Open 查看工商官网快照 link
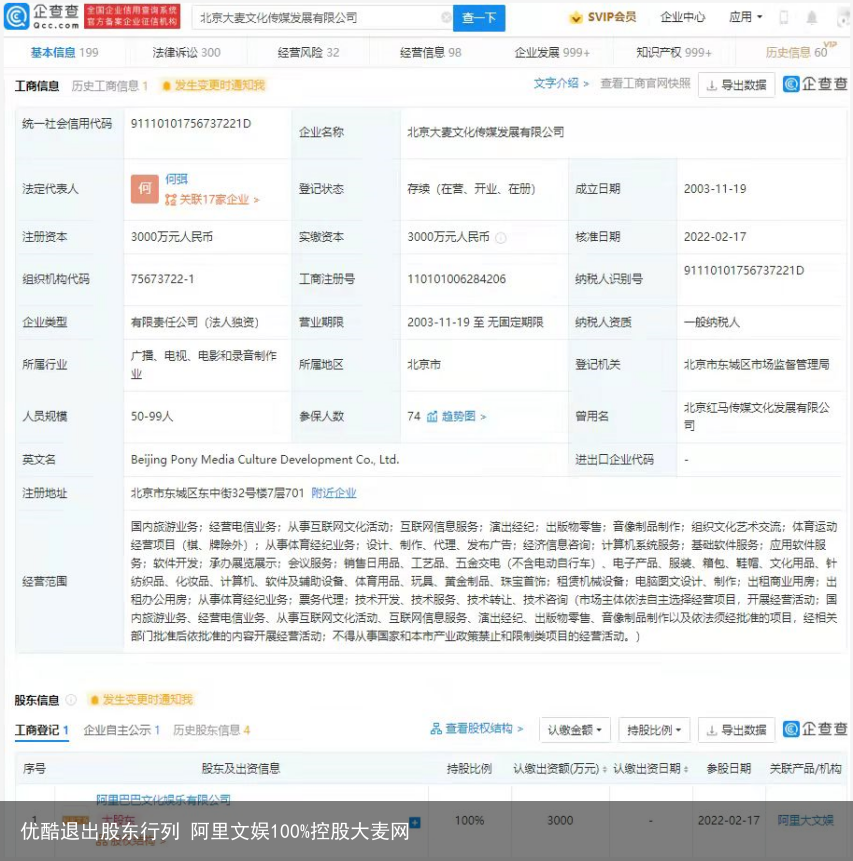This screenshot has height=861, width=853. point(645,83)
